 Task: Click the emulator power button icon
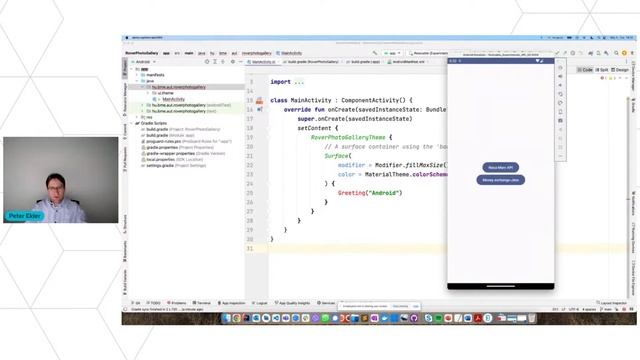[560, 68]
